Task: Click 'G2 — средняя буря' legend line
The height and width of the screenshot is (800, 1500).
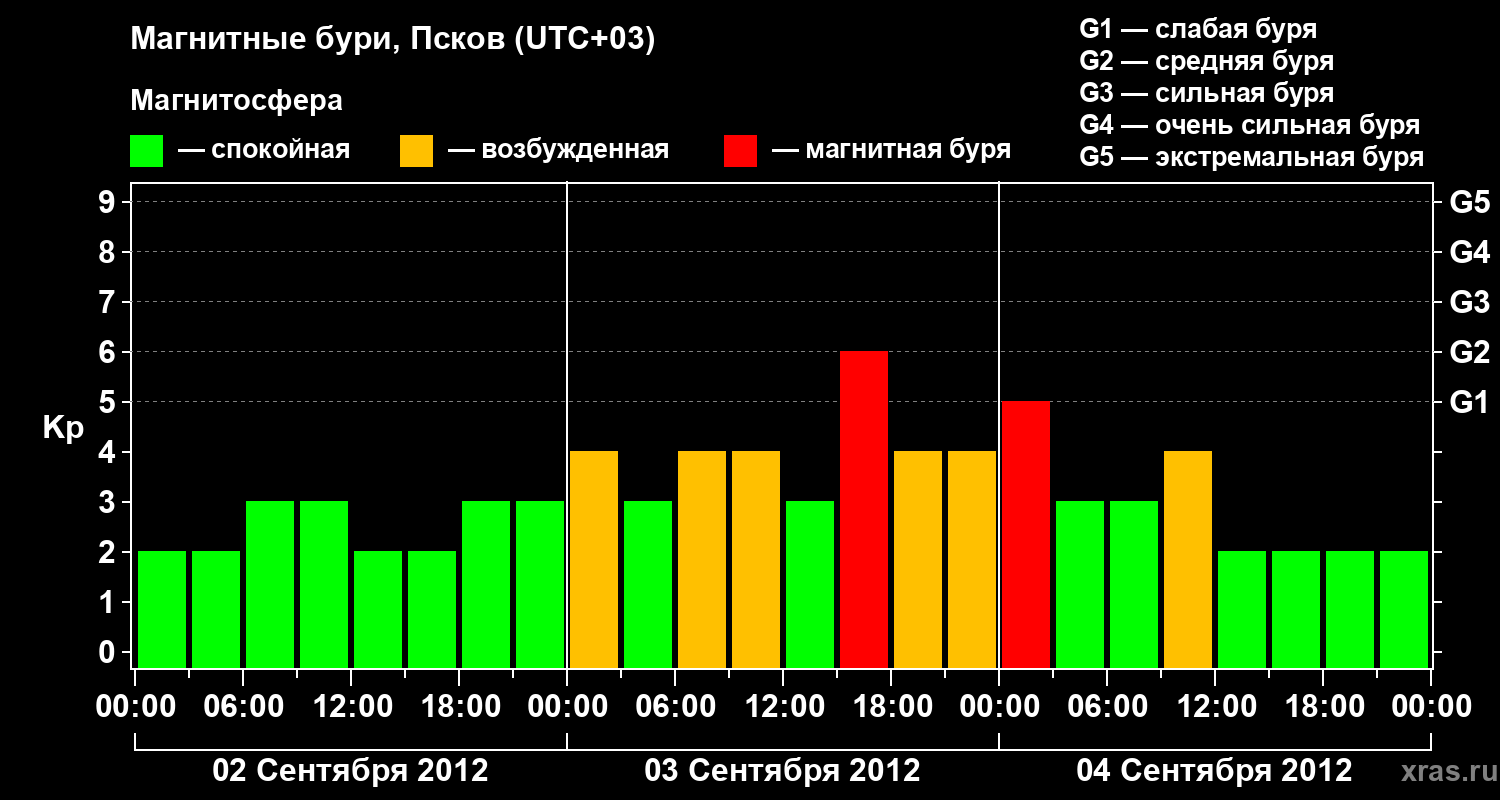Action: pyautogui.click(x=1206, y=60)
